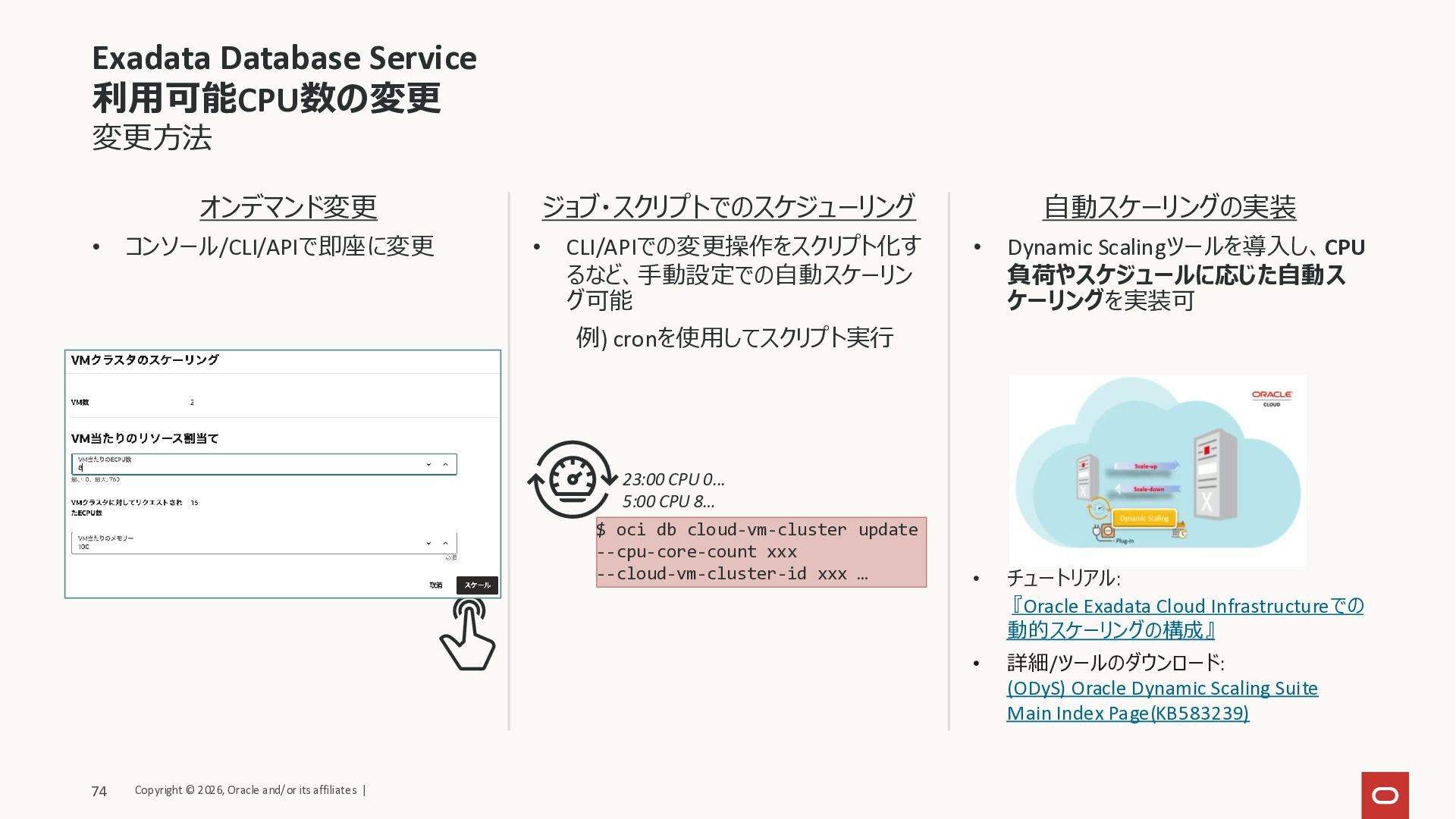
Task: Click the Oracle Cloud scaling diagram image
Action: click(1157, 470)
